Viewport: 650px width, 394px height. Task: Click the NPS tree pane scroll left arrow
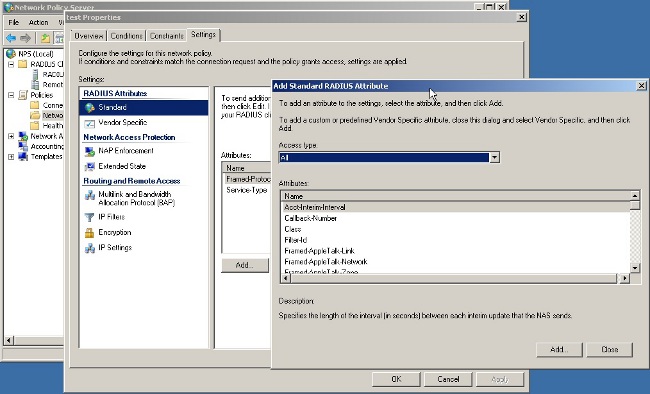[9, 340]
